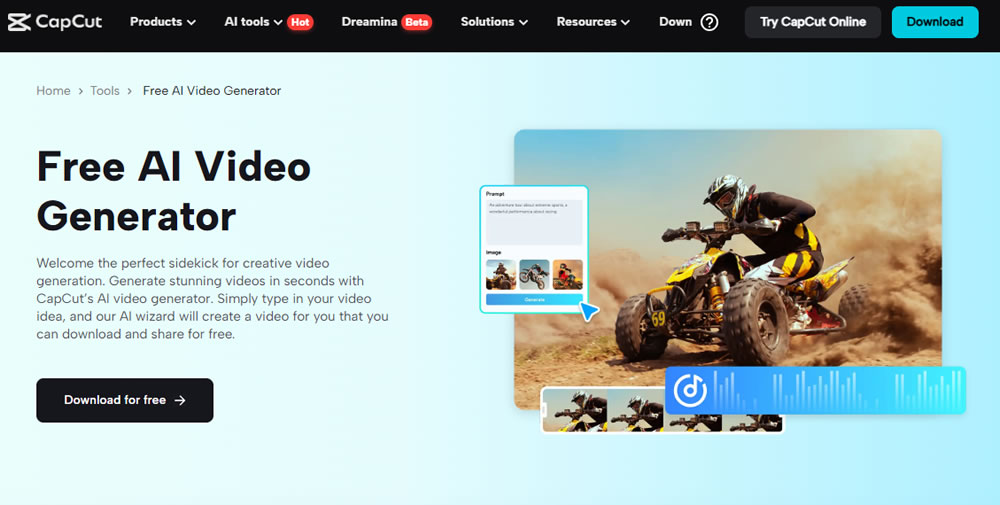
Task: Click the first frame in filmstrip timeline
Action: (x=575, y=411)
